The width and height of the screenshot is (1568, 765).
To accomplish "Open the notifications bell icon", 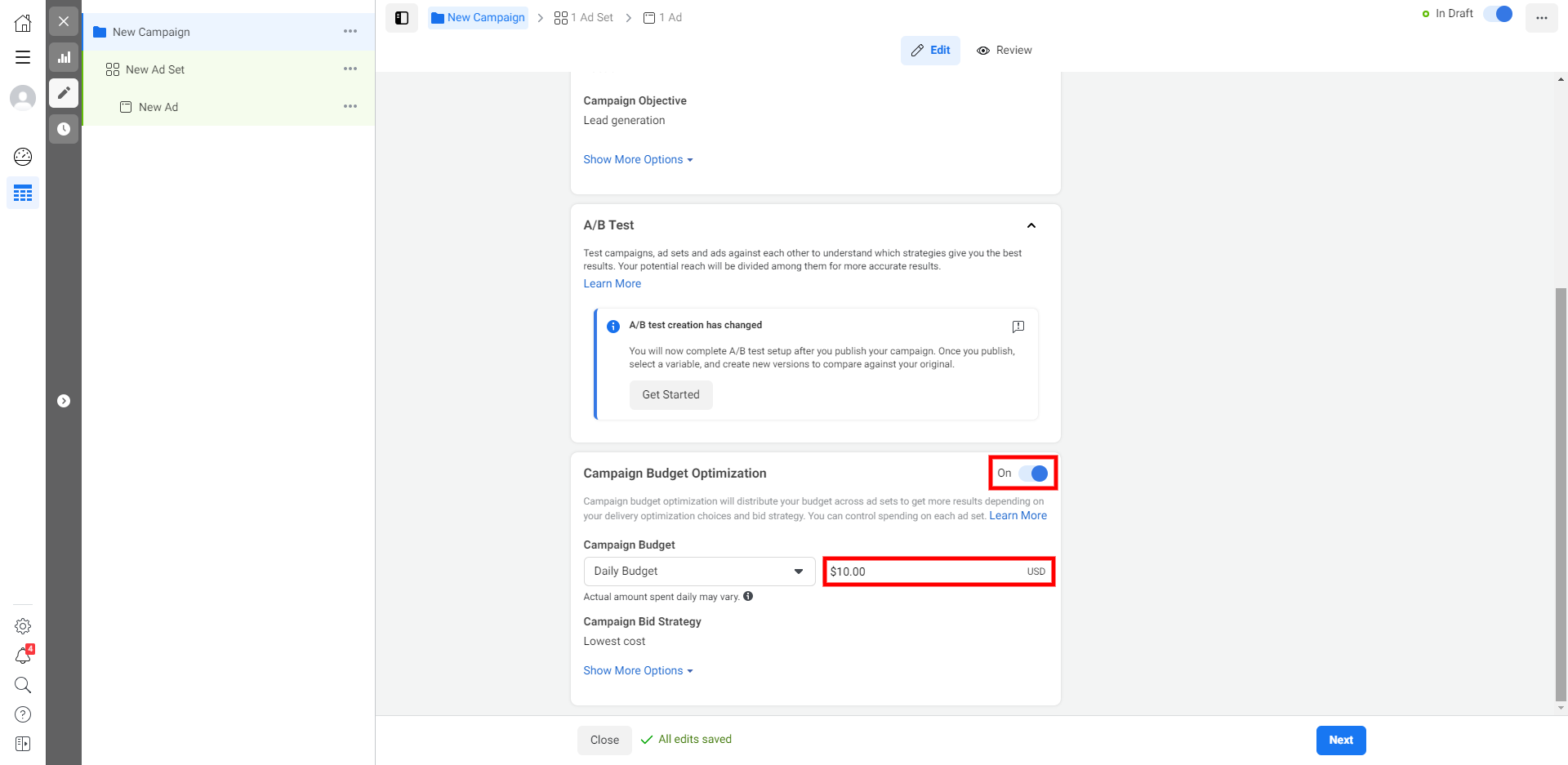I will coord(23,656).
